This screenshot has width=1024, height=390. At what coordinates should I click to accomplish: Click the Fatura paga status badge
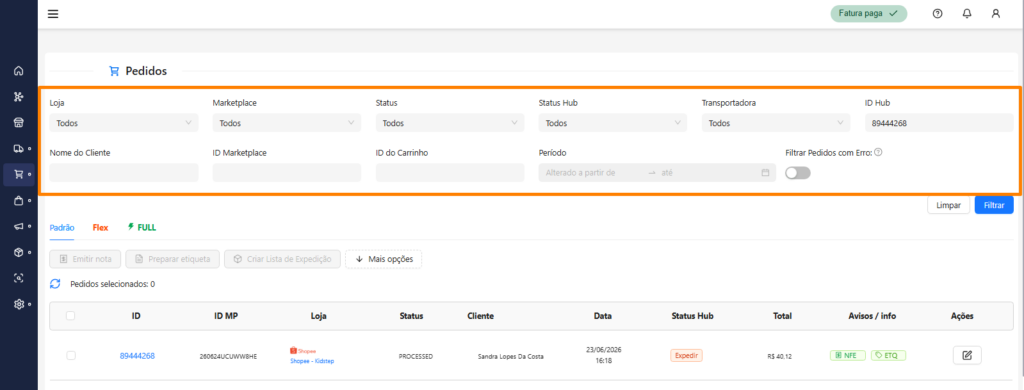tap(869, 14)
